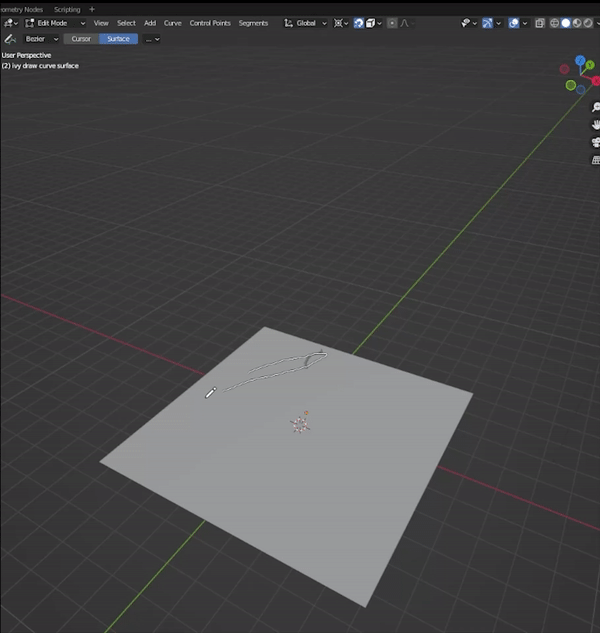
Task: Click the transform orientation axes icon
Action: (x=288, y=23)
